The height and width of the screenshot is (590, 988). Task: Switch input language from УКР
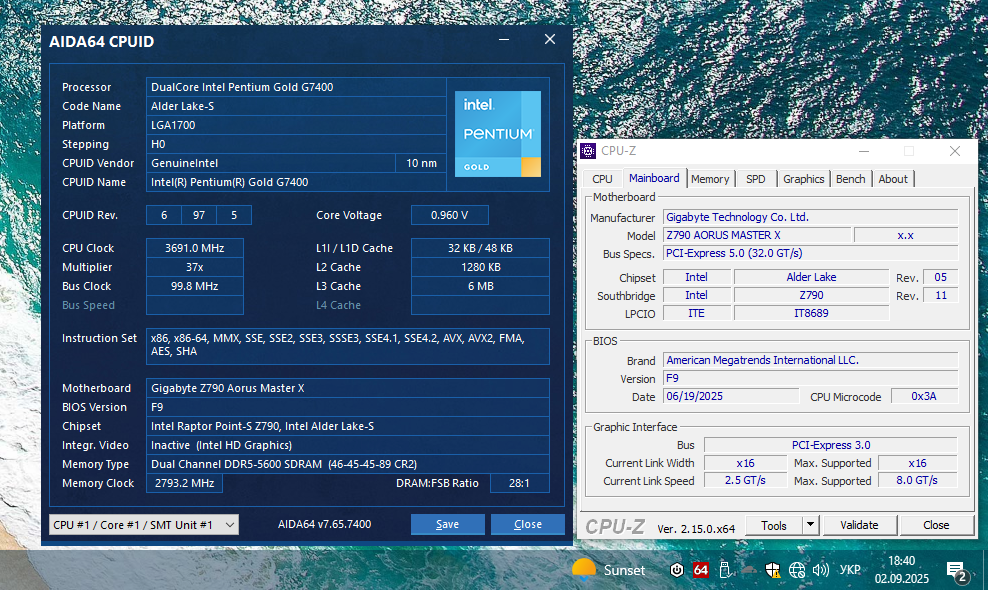pyautogui.click(x=850, y=570)
